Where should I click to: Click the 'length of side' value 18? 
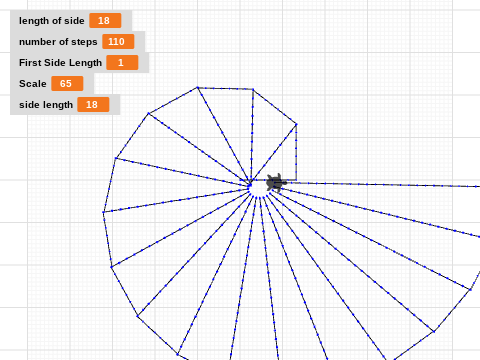click(105, 21)
